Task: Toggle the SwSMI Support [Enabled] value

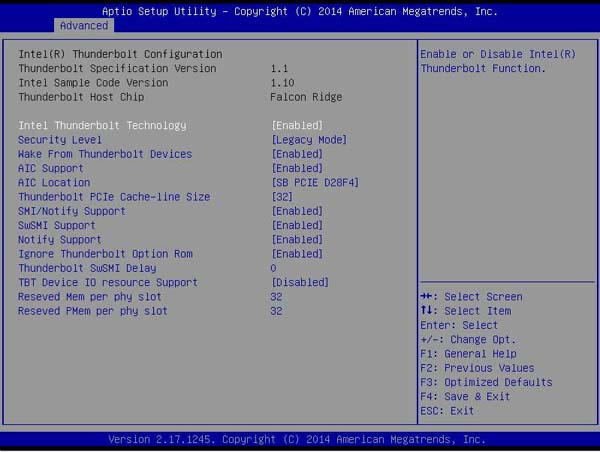Action: pyautogui.click(x=297, y=225)
